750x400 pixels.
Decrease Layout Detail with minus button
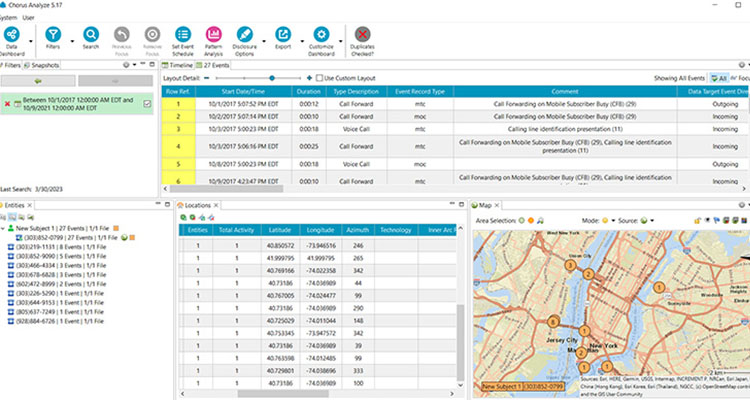tap(207, 78)
